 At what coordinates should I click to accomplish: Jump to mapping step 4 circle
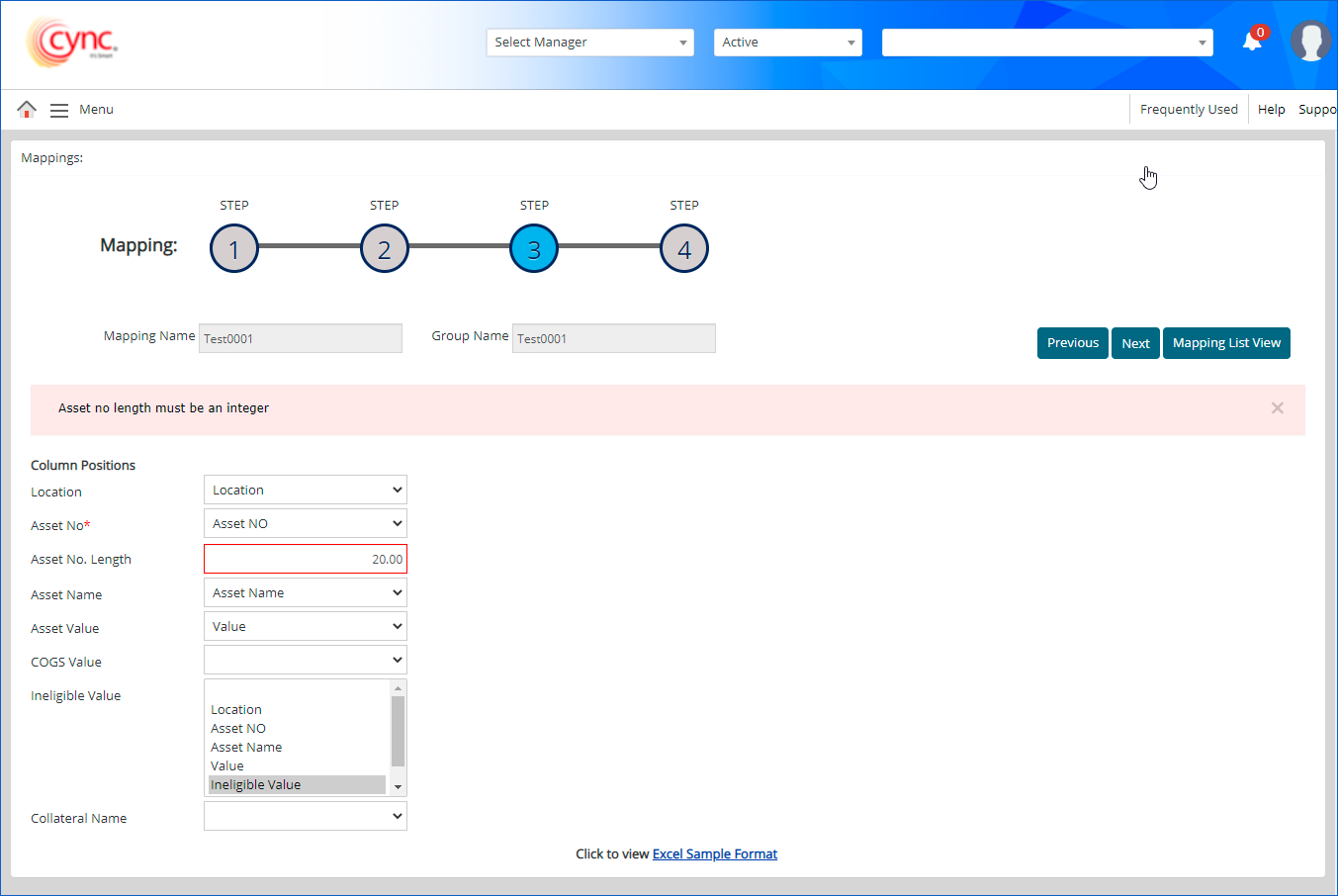(x=684, y=249)
